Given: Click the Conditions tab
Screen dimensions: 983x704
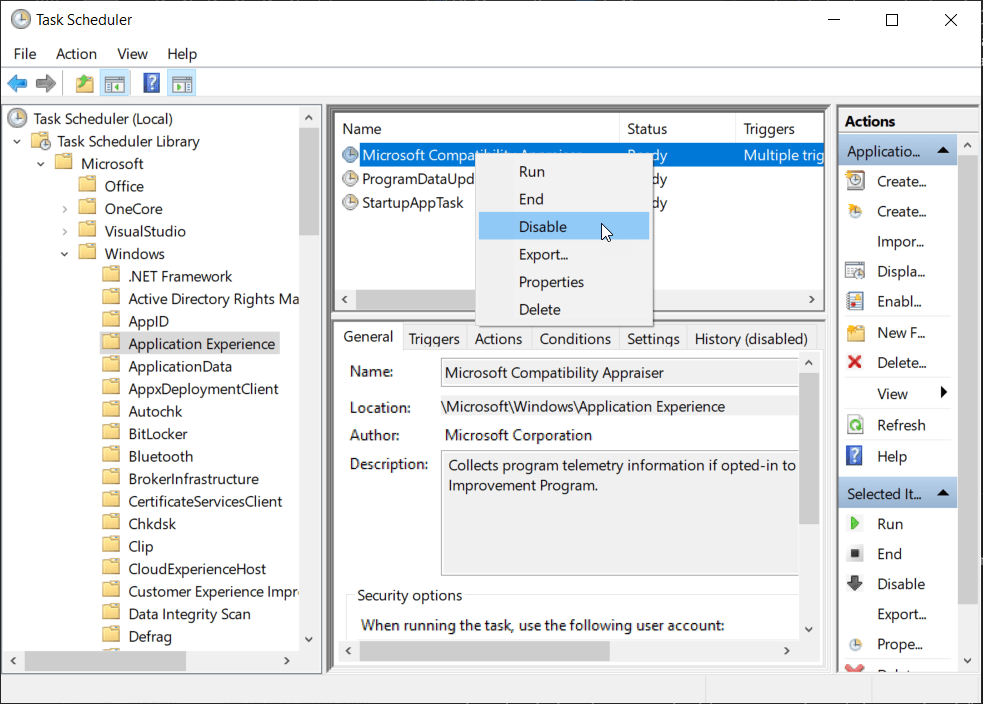Looking at the screenshot, I should [x=574, y=338].
